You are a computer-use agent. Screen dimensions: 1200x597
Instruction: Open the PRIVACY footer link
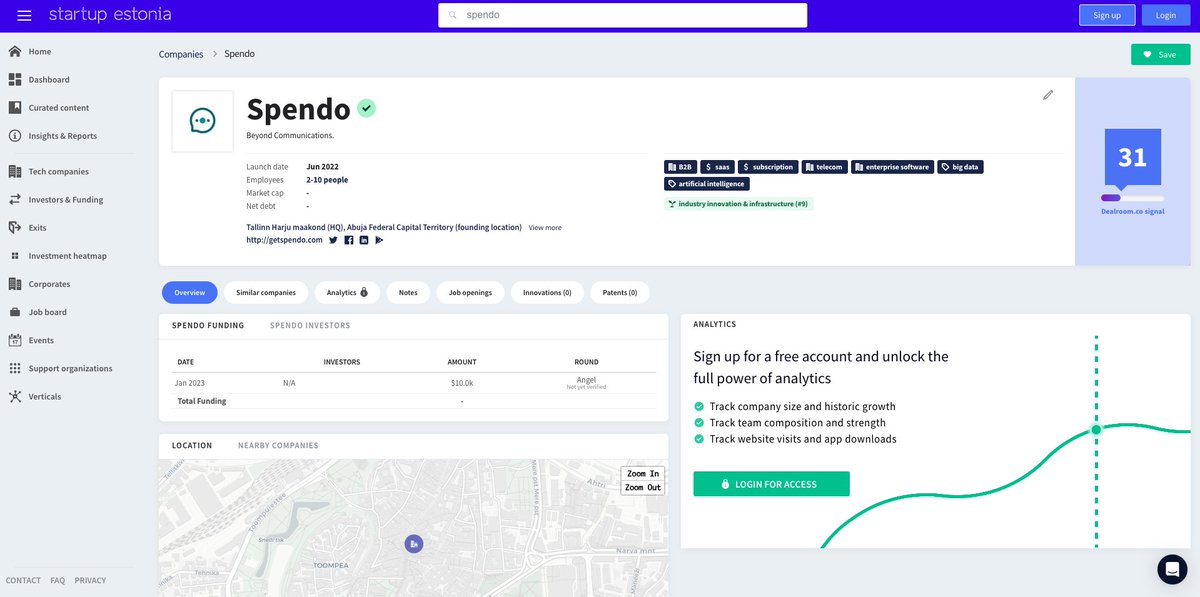[x=90, y=580]
